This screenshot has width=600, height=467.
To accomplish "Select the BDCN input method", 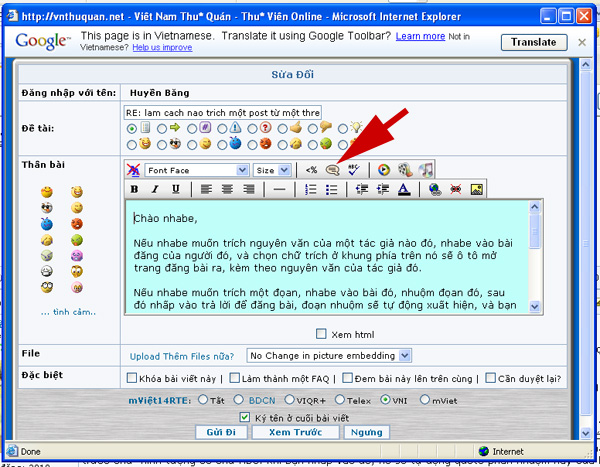I will [x=239, y=400].
